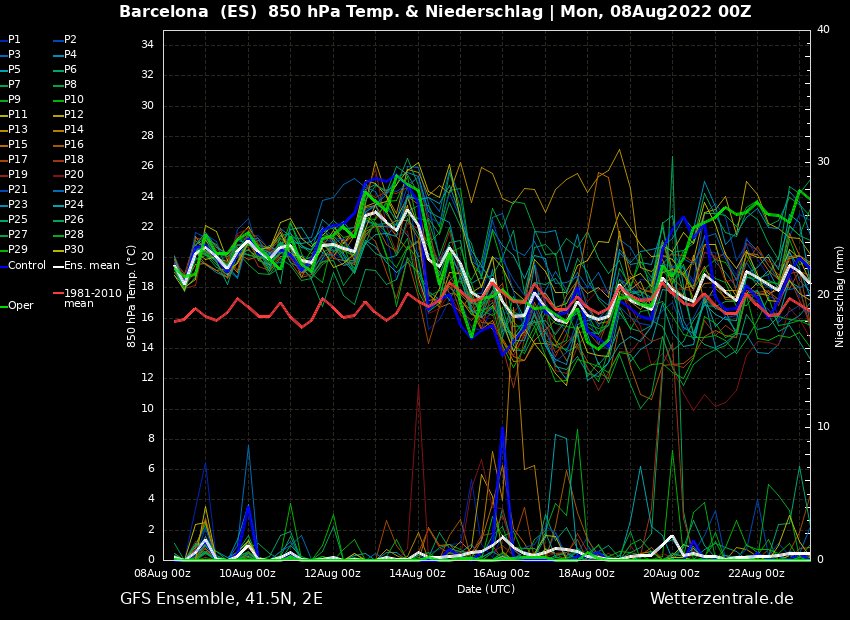
Task: Click the 12Aug 00z date tick
Action: point(332,573)
